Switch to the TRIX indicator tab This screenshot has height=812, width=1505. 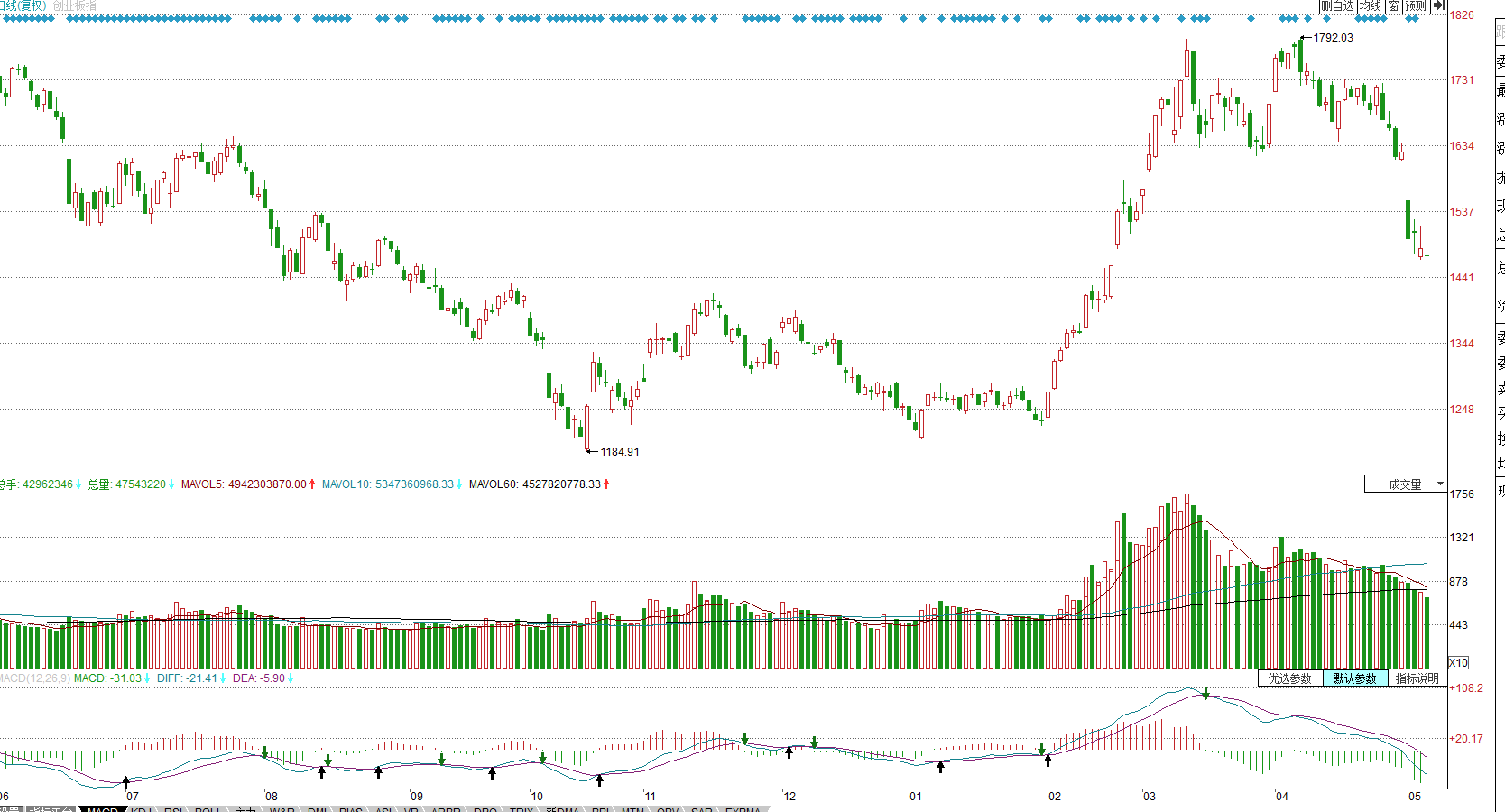522,809
